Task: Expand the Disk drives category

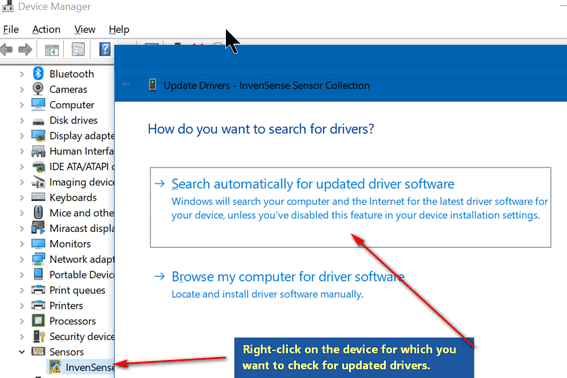Action: point(22,120)
